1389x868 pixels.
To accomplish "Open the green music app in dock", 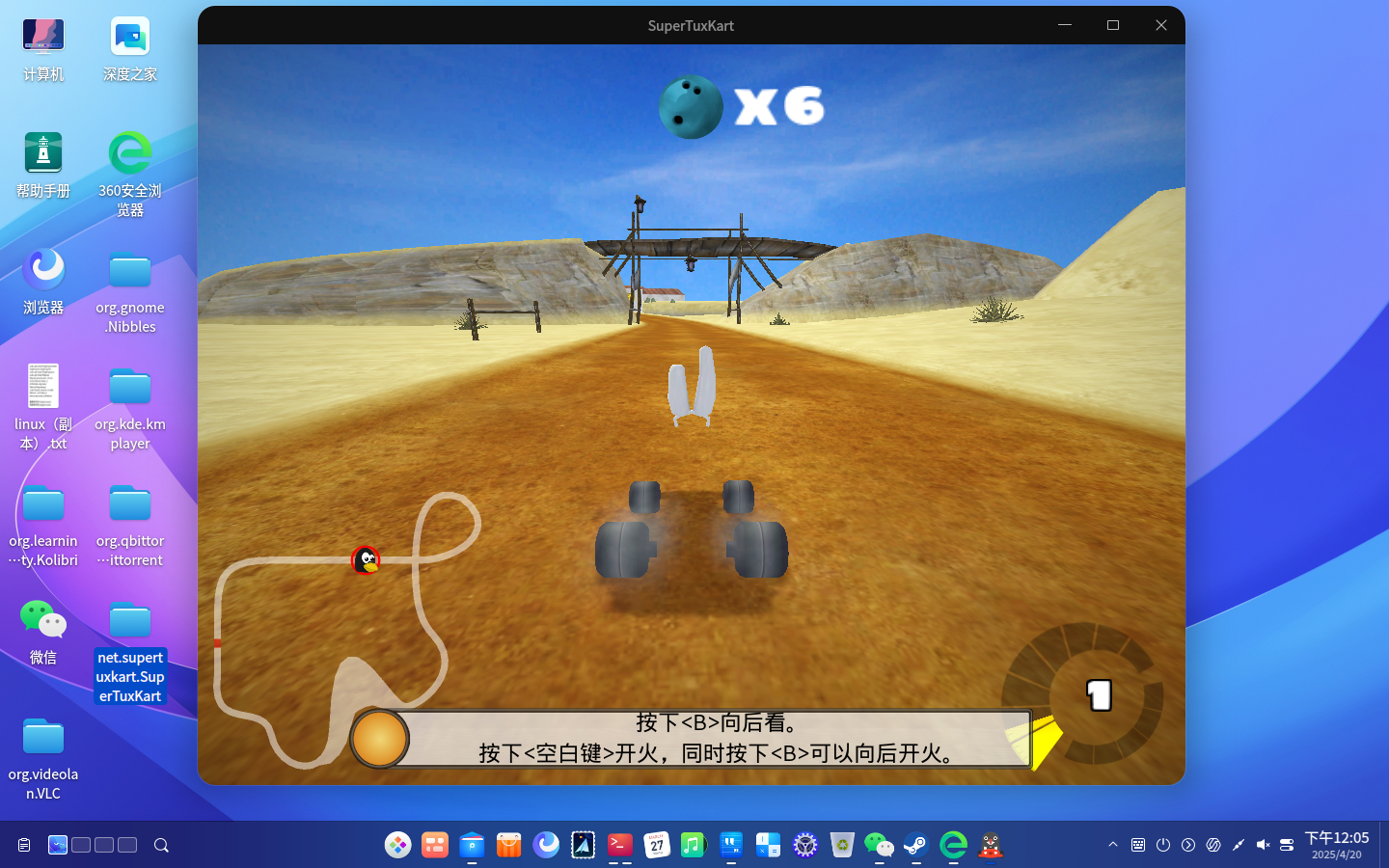I will coord(694,845).
